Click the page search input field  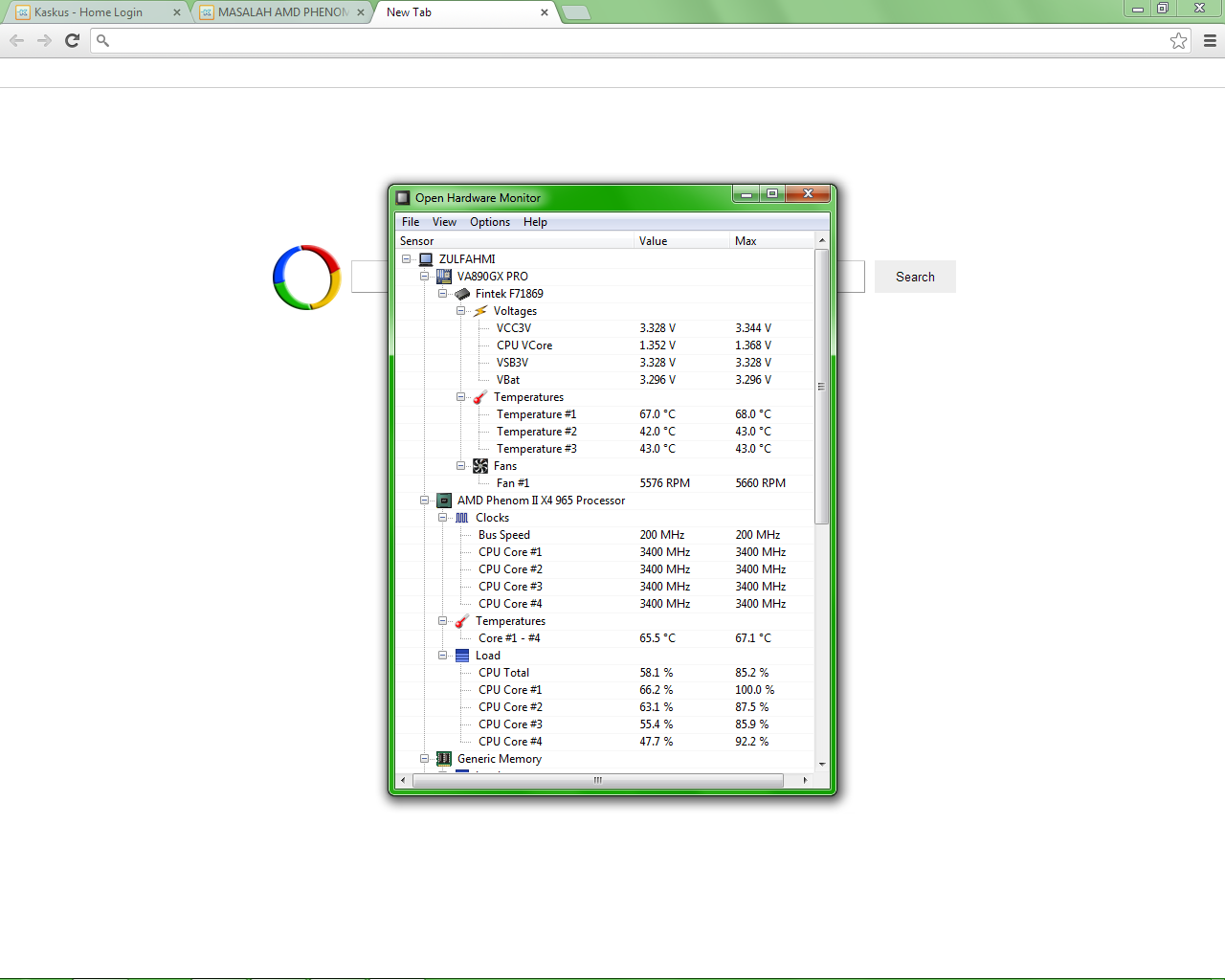pyautogui.click(x=609, y=277)
